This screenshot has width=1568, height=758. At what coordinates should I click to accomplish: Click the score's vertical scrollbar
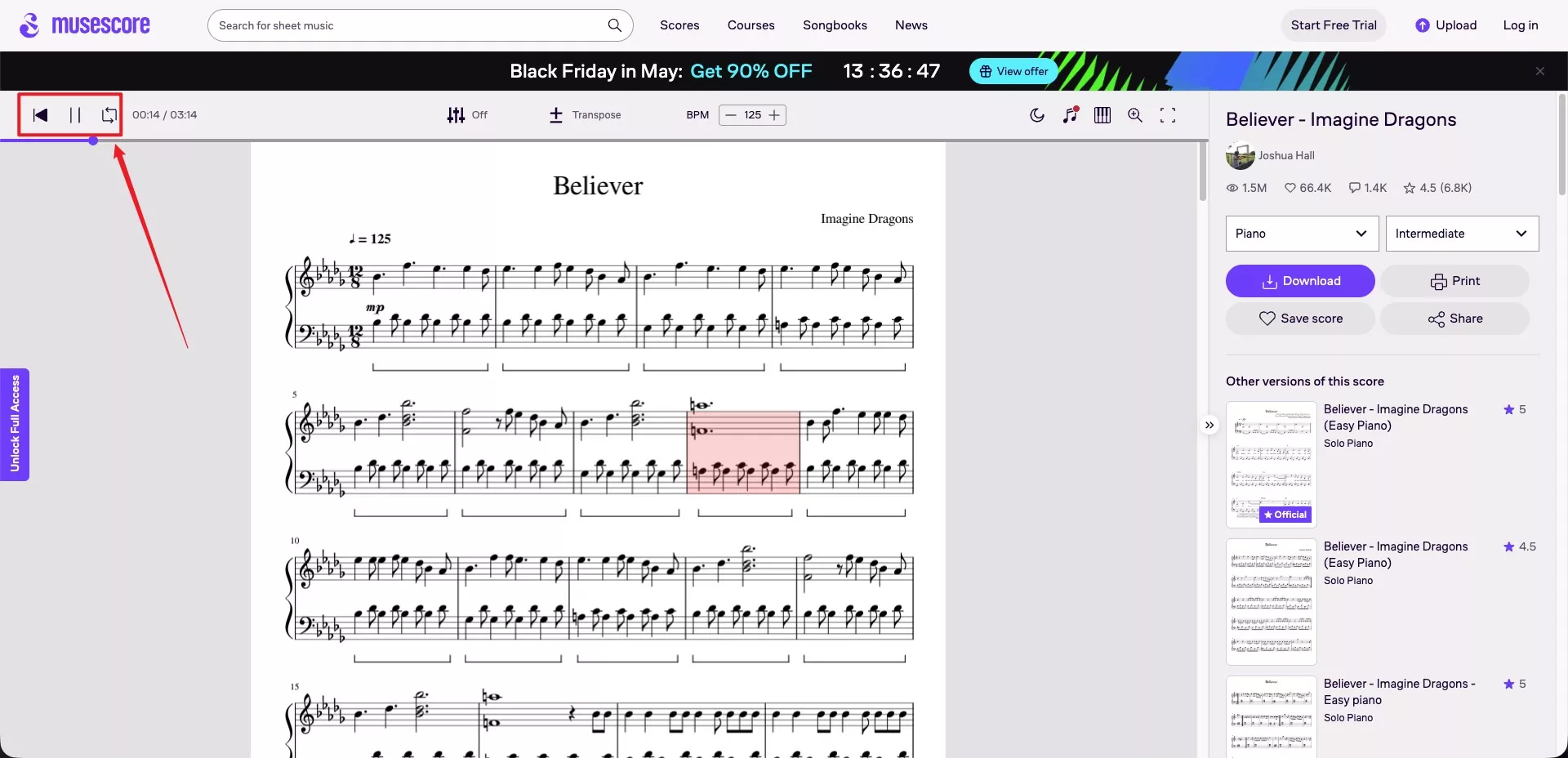[1203, 172]
